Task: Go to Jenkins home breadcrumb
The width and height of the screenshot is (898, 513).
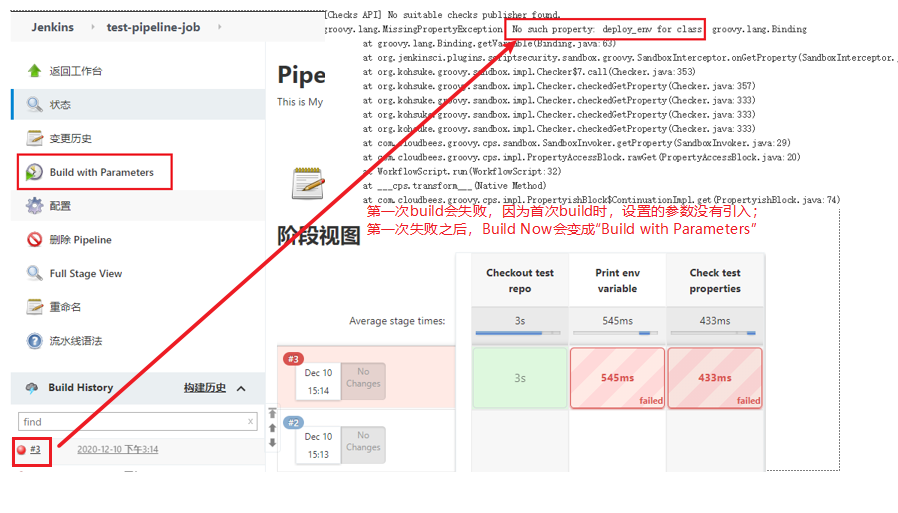Action: pos(53,27)
